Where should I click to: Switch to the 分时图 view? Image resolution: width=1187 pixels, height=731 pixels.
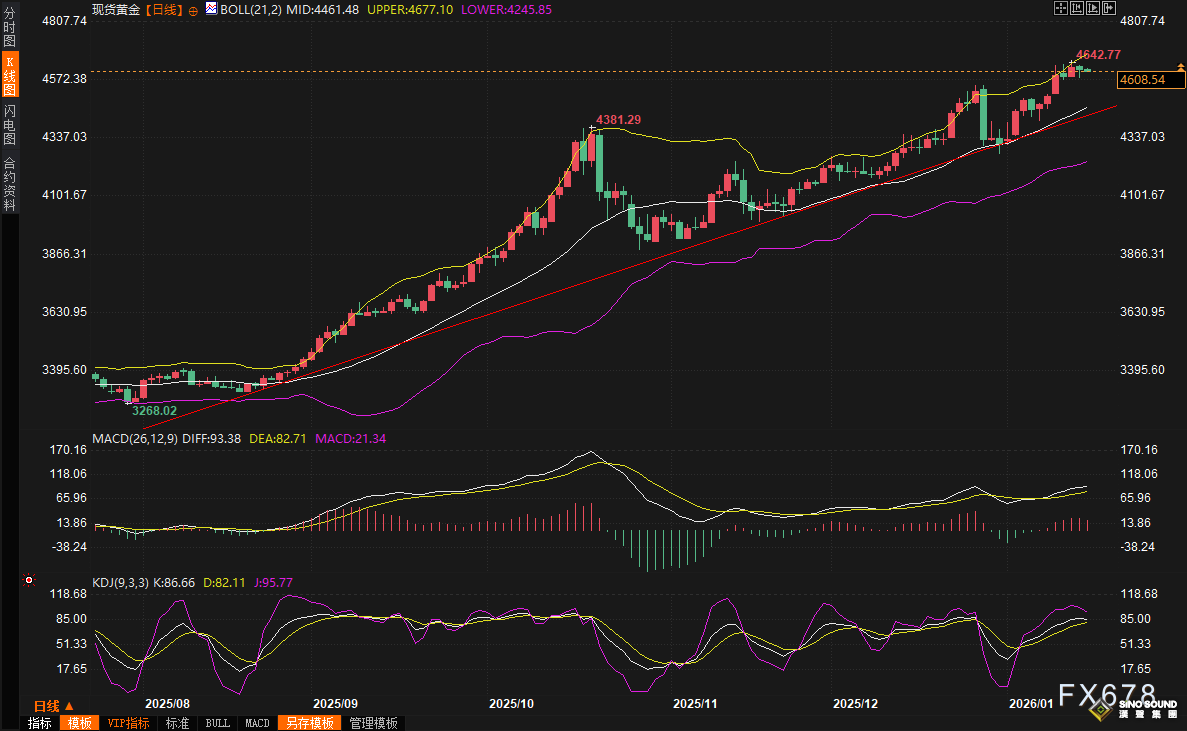tap(9, 20)
